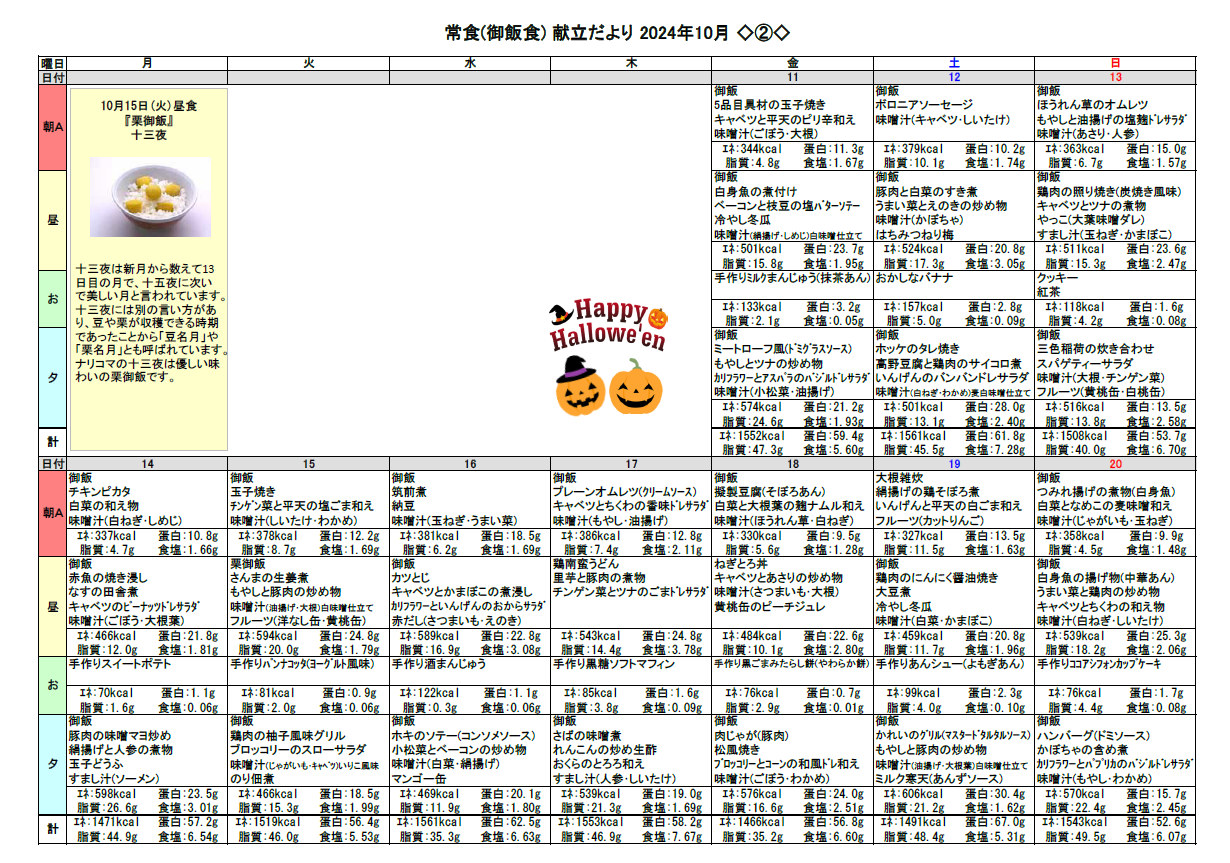Screen dimensions: 1230x863
Task: Click the witch hat on the Happy text
Action: 560,313
